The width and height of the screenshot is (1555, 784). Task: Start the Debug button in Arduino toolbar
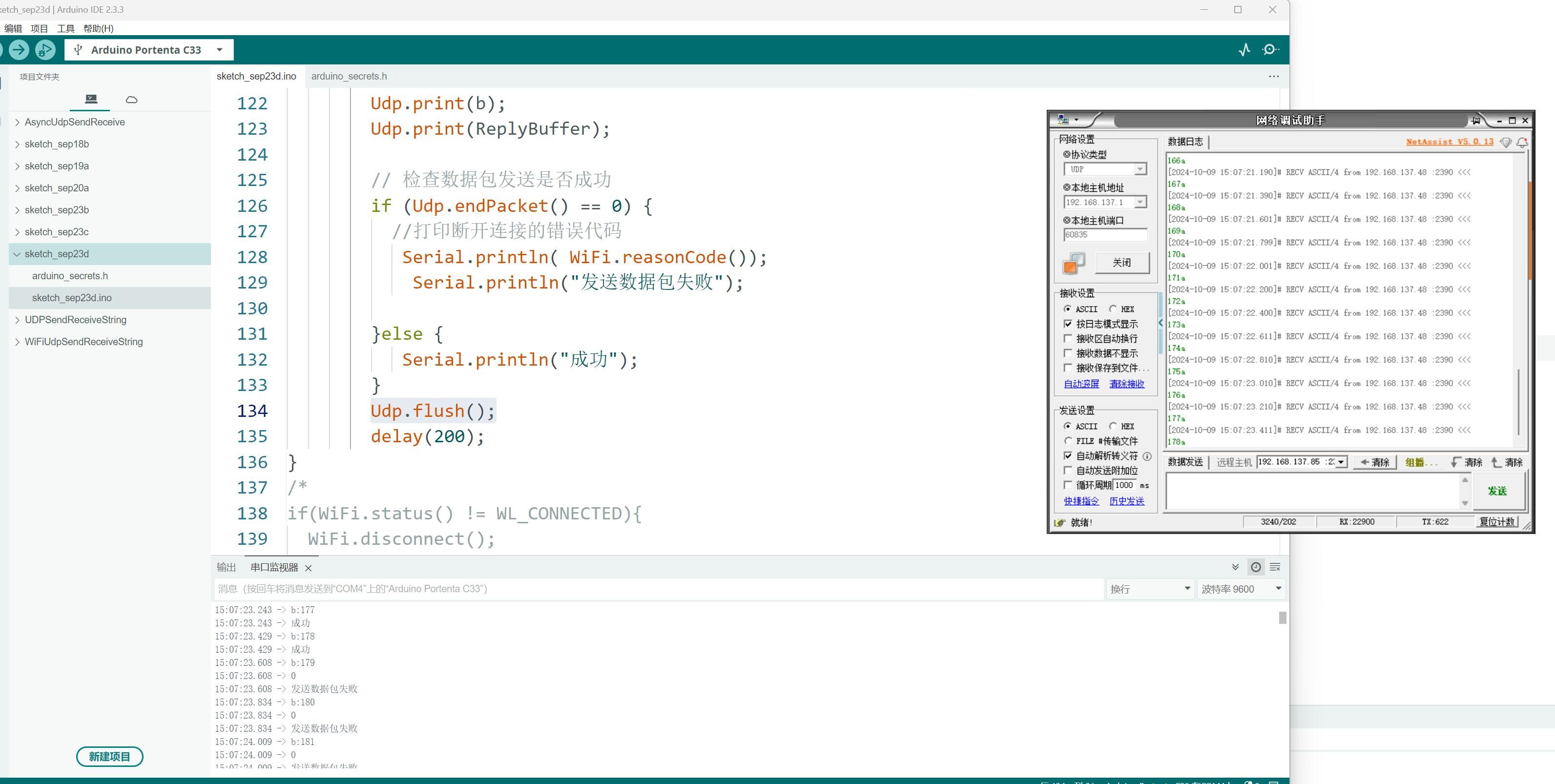(x=45, y=49)
